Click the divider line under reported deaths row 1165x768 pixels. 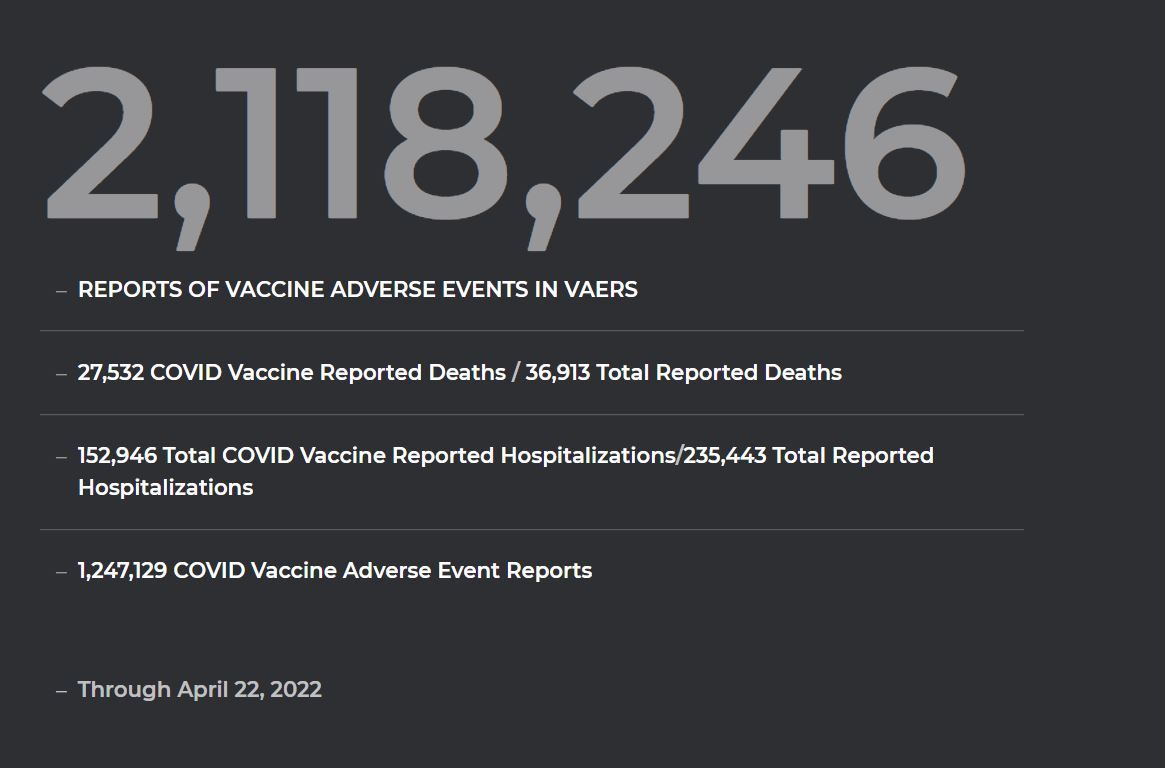pos(532,414)
